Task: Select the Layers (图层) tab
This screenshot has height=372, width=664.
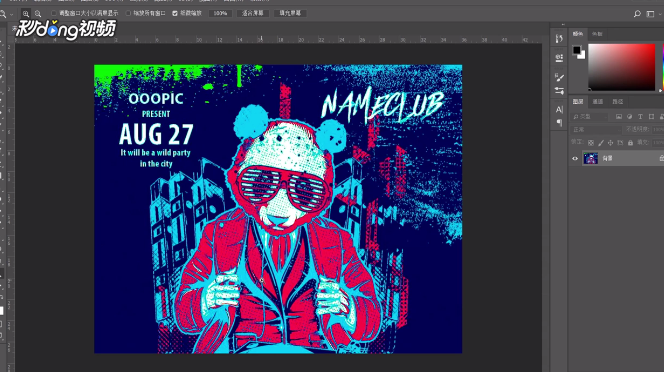Action: click(578, 102)
